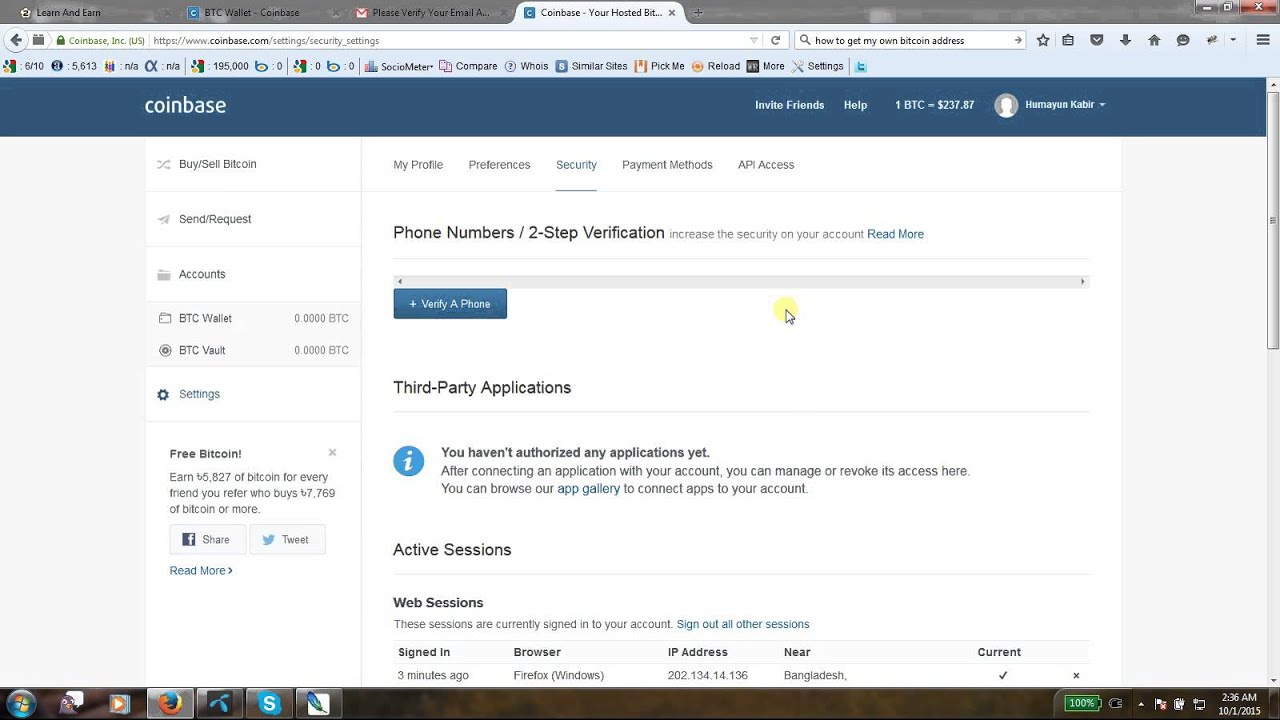Switch to Payment Methods tab
This screenshot has width=1280, height=720.
tap(667, 165)
